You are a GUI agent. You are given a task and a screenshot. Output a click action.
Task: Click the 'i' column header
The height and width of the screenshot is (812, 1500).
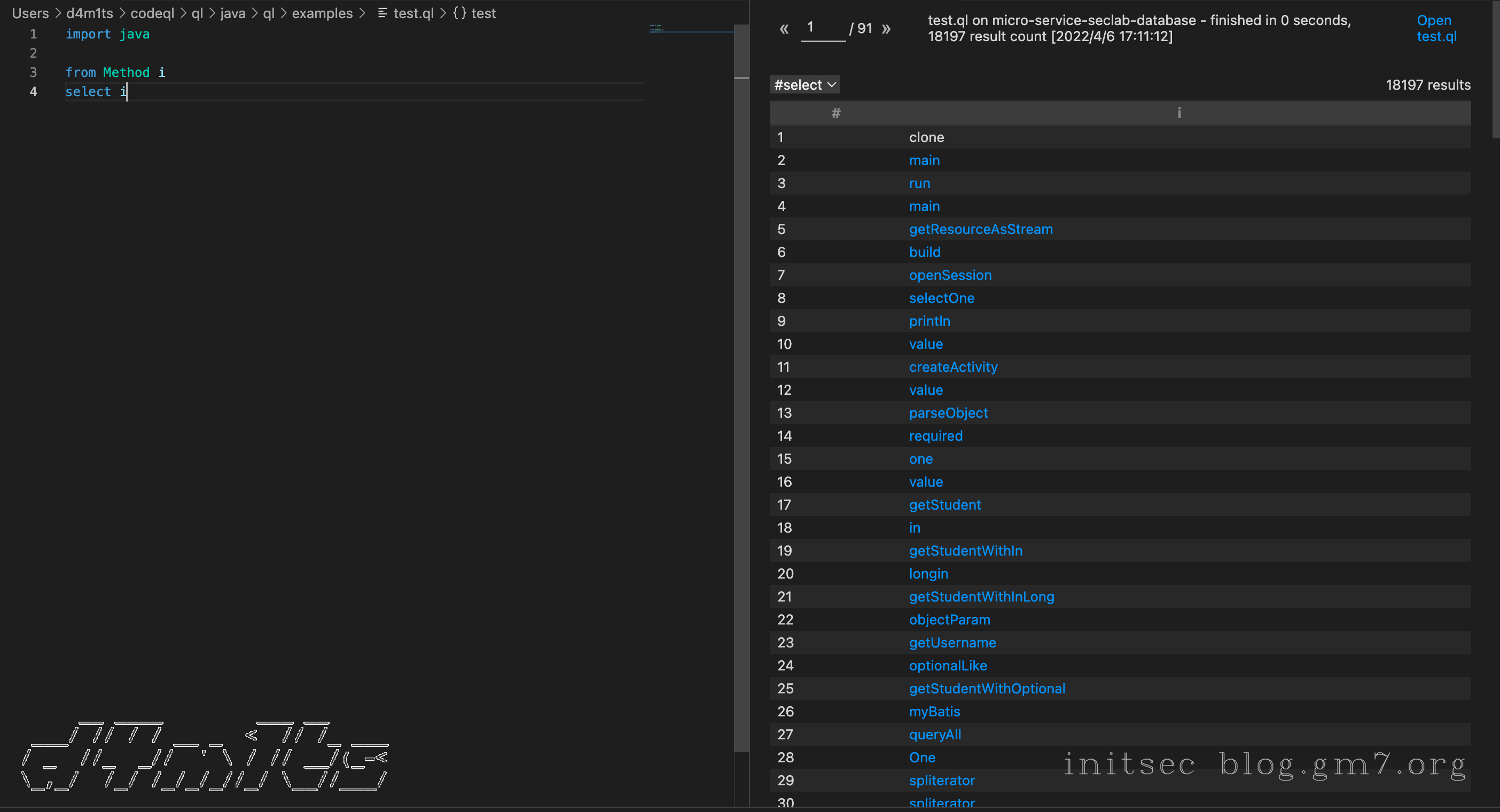pyautogui.click(x=1178, y=113)
